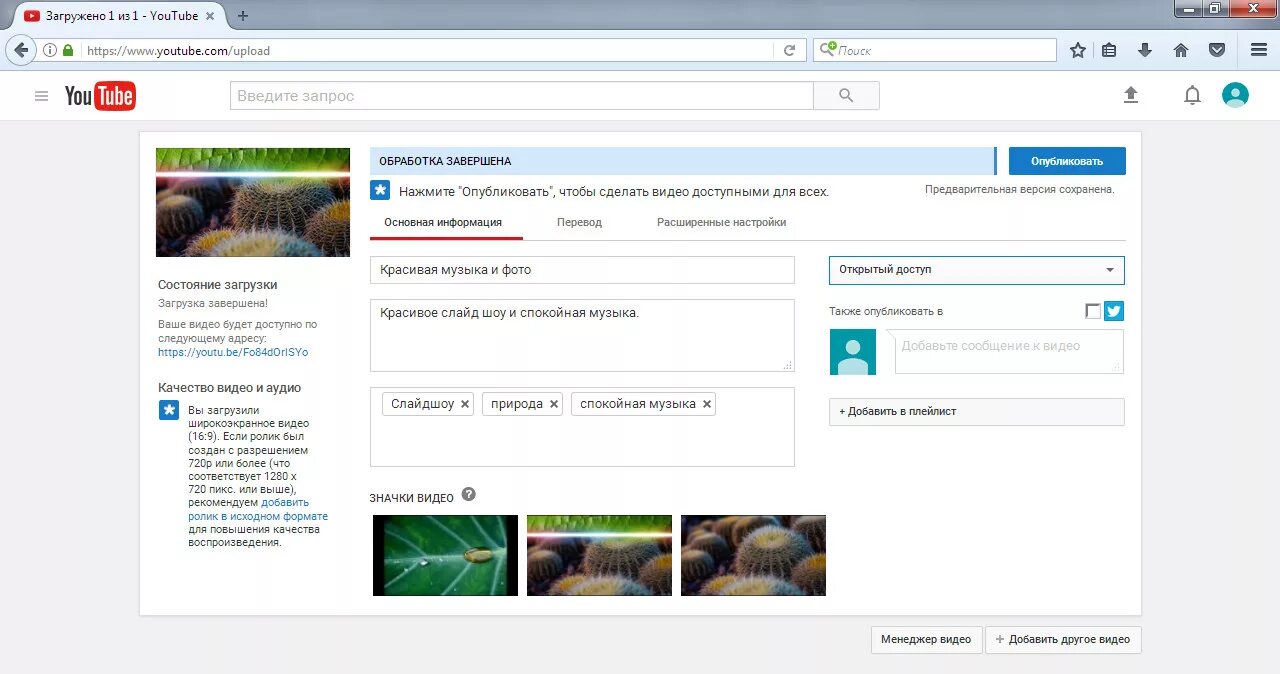The height and width of the screenshot is (674, 1280).
Task: Click the Опубликовать button
Action: pos(1067,161)
